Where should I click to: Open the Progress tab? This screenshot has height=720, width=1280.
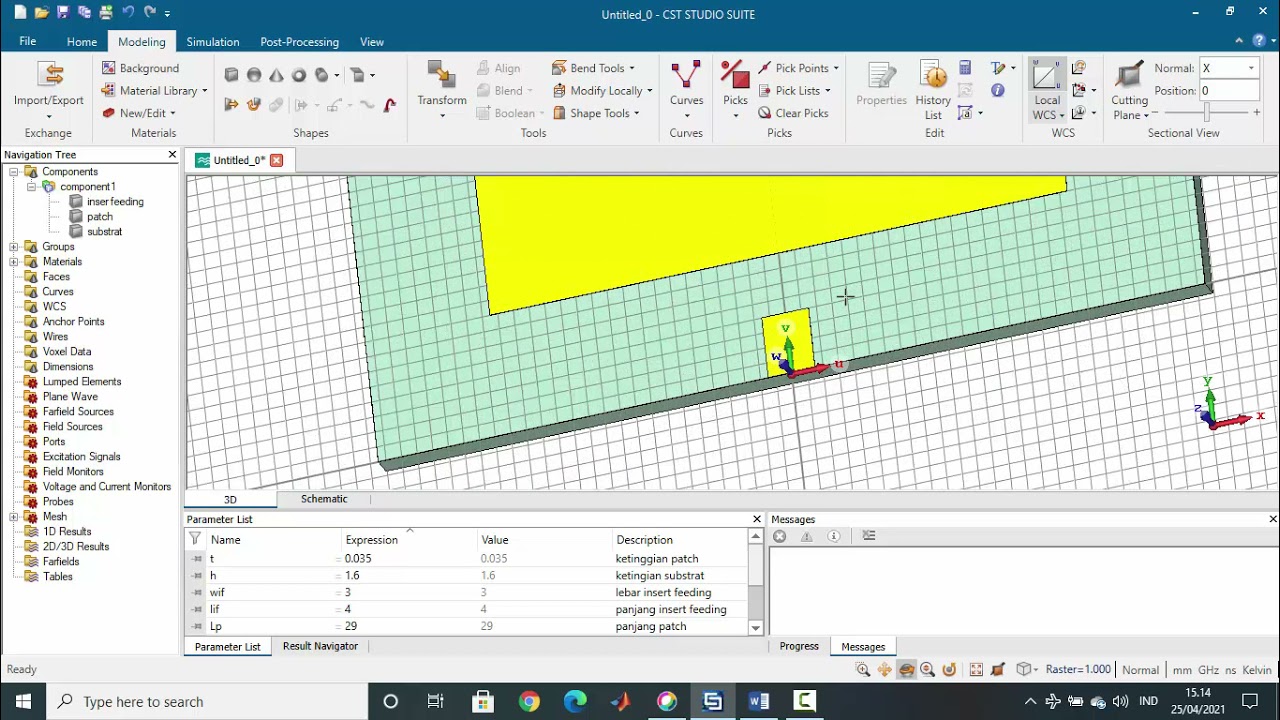click(x=799, y=646)
